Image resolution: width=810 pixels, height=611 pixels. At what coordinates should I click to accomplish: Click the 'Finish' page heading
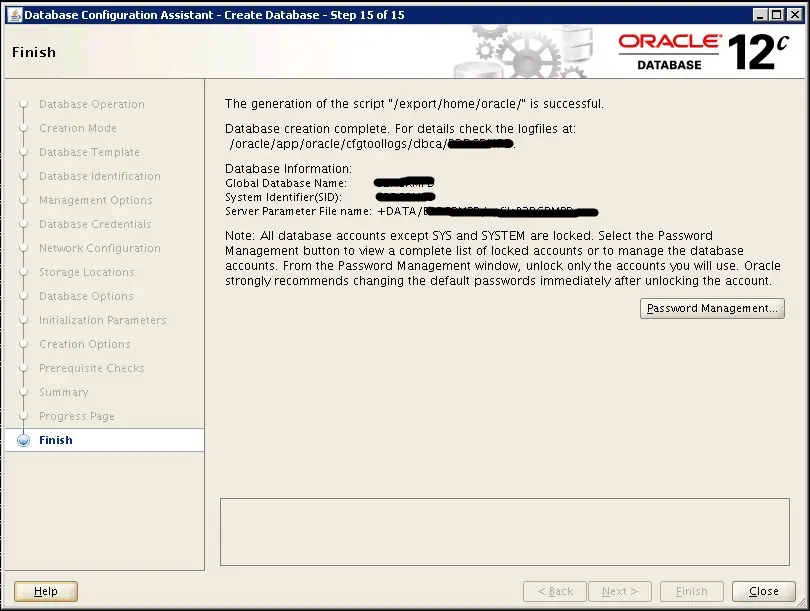(34, 52)
